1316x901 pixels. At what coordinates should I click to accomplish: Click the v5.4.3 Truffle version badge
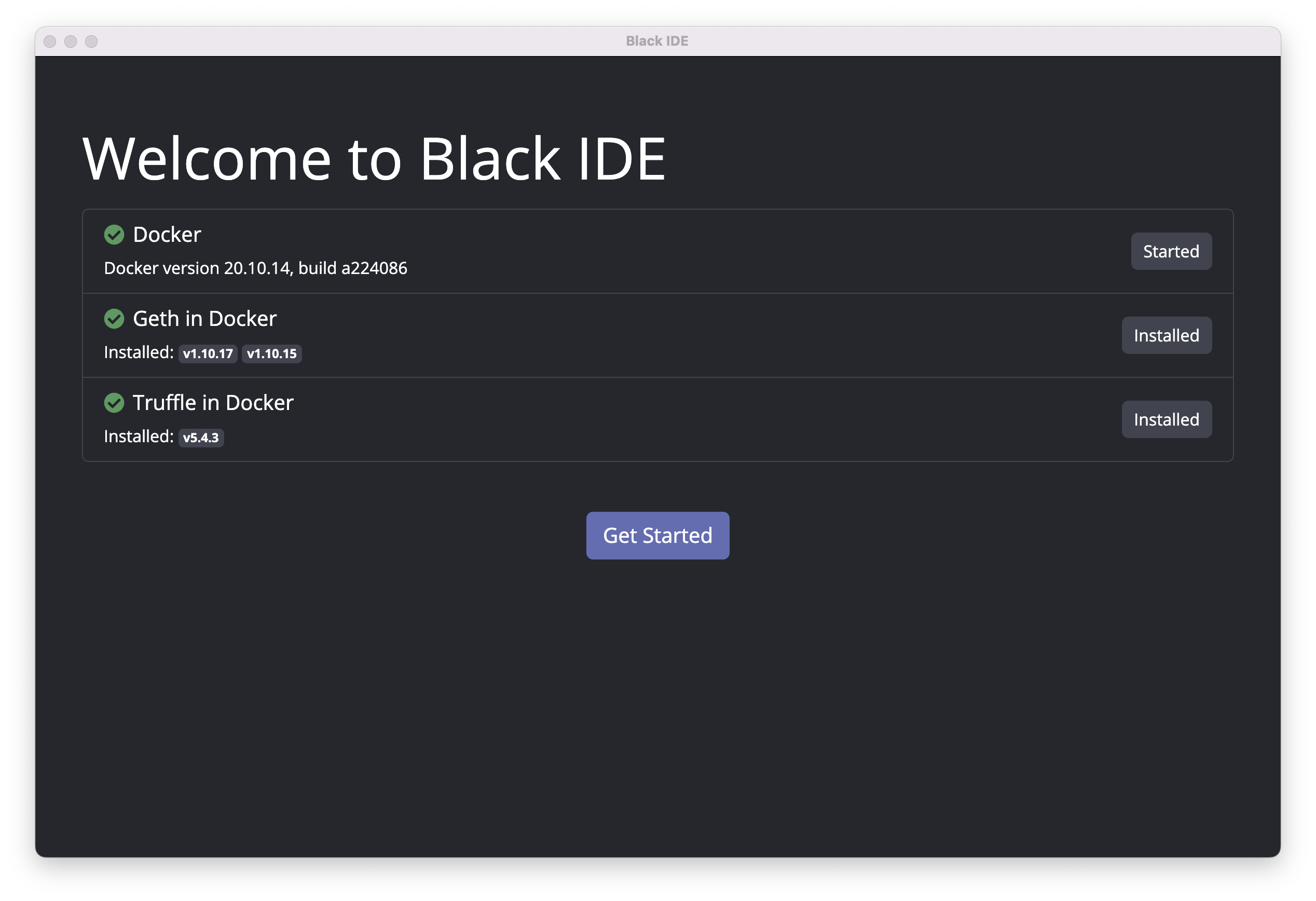pos(201,438)
